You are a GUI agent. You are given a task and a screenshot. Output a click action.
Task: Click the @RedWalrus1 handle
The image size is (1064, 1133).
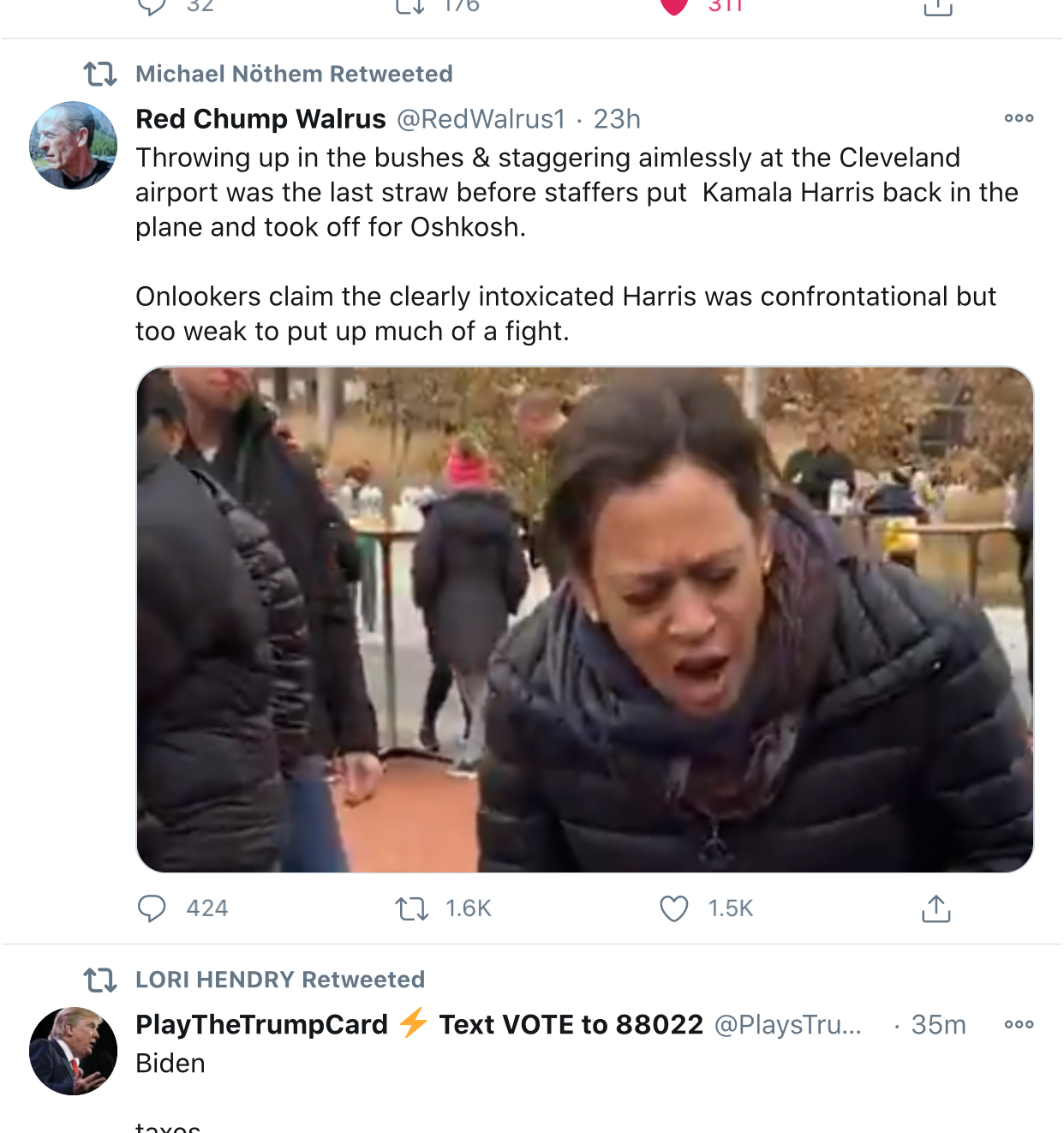click(481, 118)
